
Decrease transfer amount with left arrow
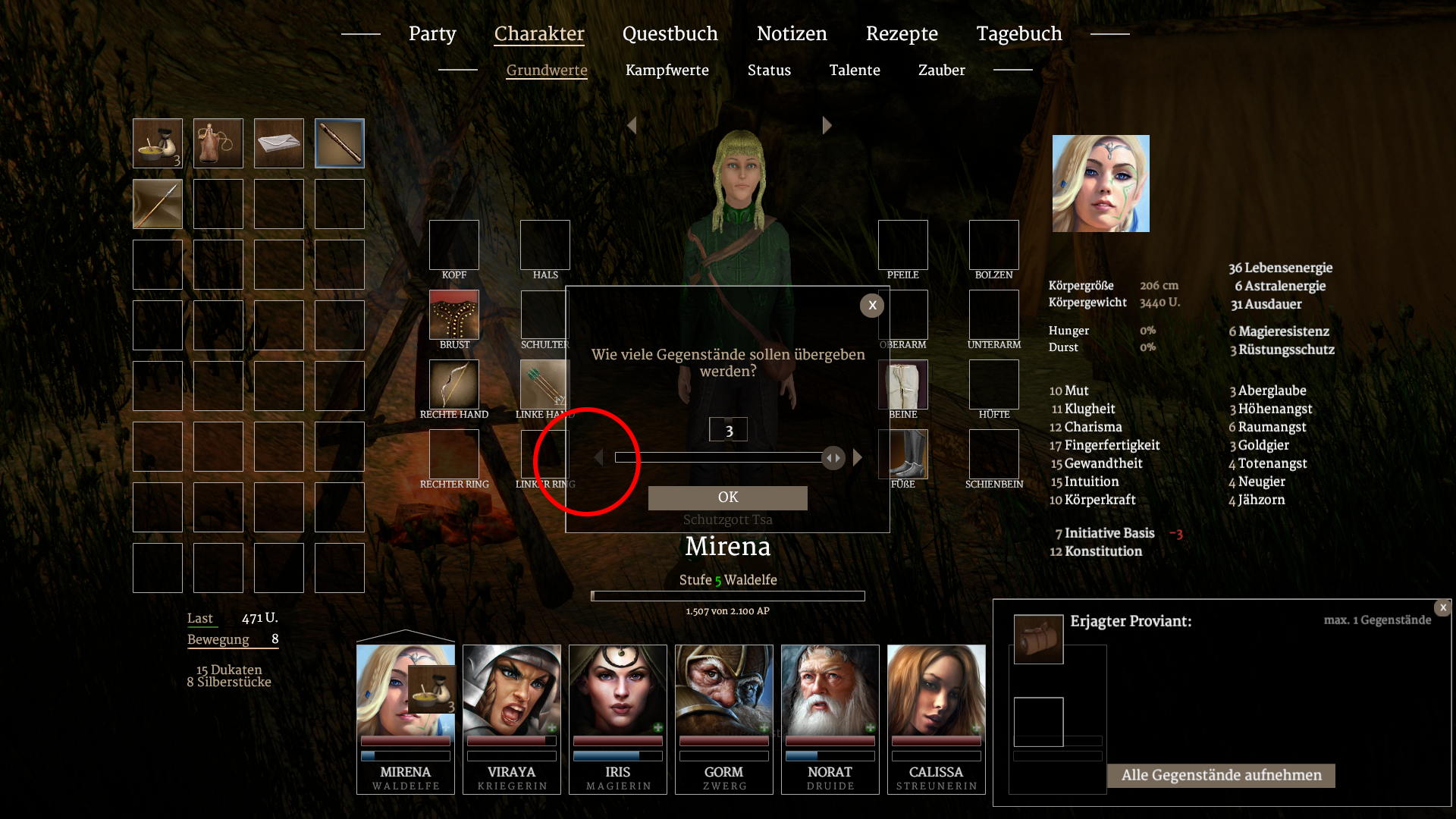(599, 457)
